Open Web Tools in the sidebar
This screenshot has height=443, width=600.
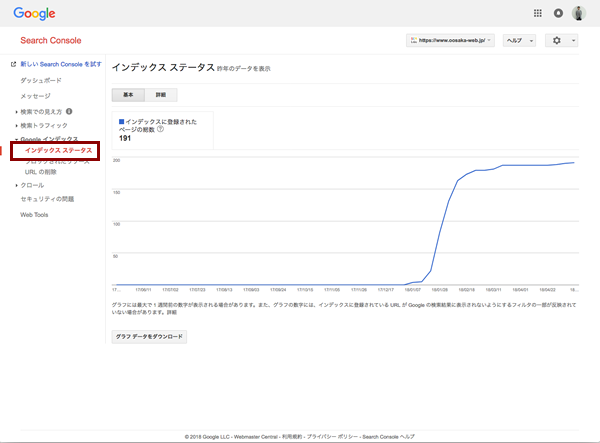[x=35, y=215]
